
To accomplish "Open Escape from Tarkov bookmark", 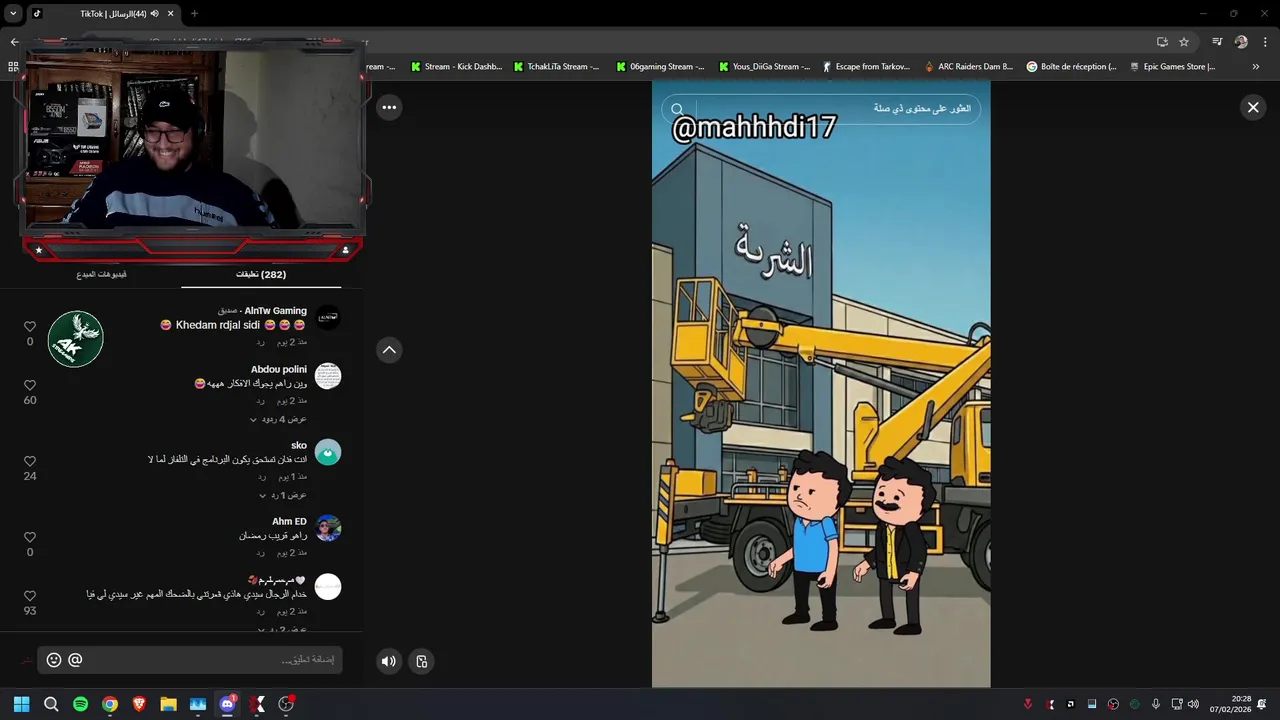I will point(866,67).
